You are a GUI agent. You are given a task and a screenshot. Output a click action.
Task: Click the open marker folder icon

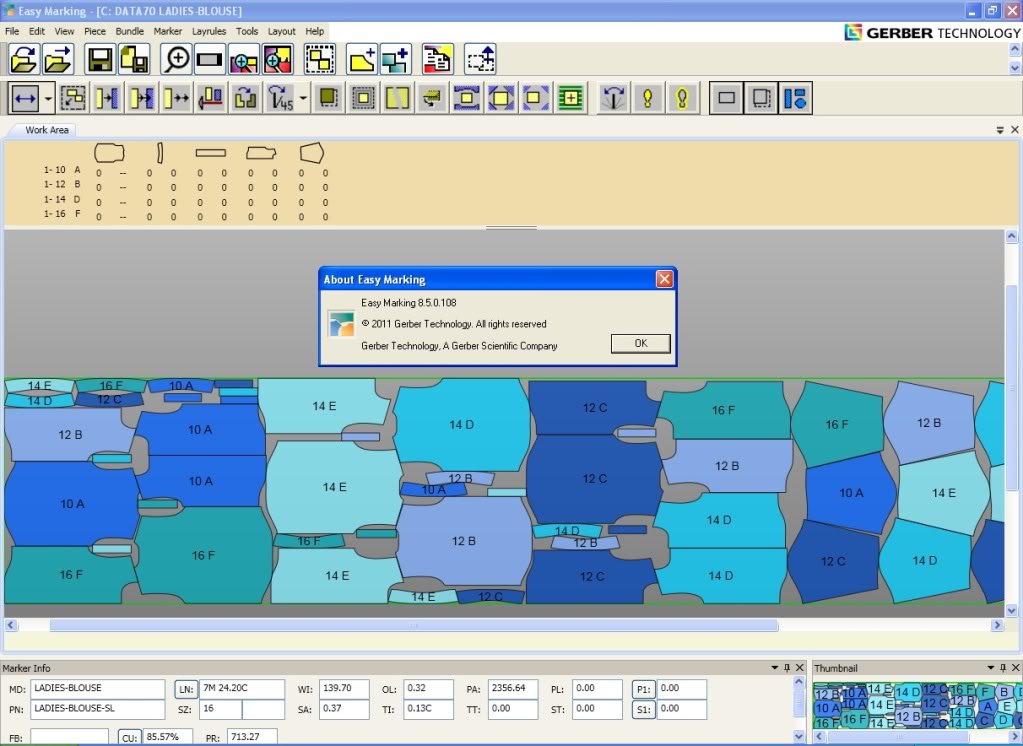(x=24, y=59)
